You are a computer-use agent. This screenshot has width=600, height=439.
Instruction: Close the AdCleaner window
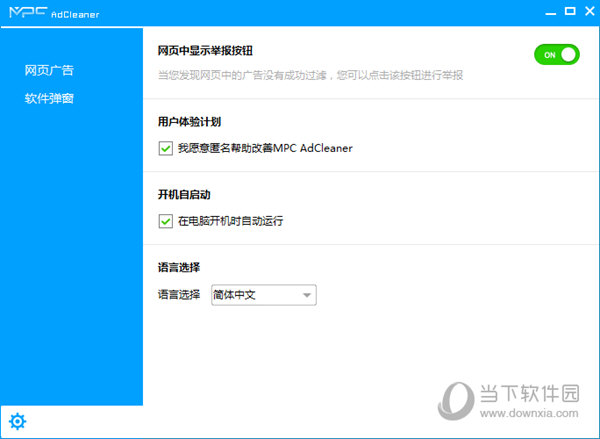point(587,12)
